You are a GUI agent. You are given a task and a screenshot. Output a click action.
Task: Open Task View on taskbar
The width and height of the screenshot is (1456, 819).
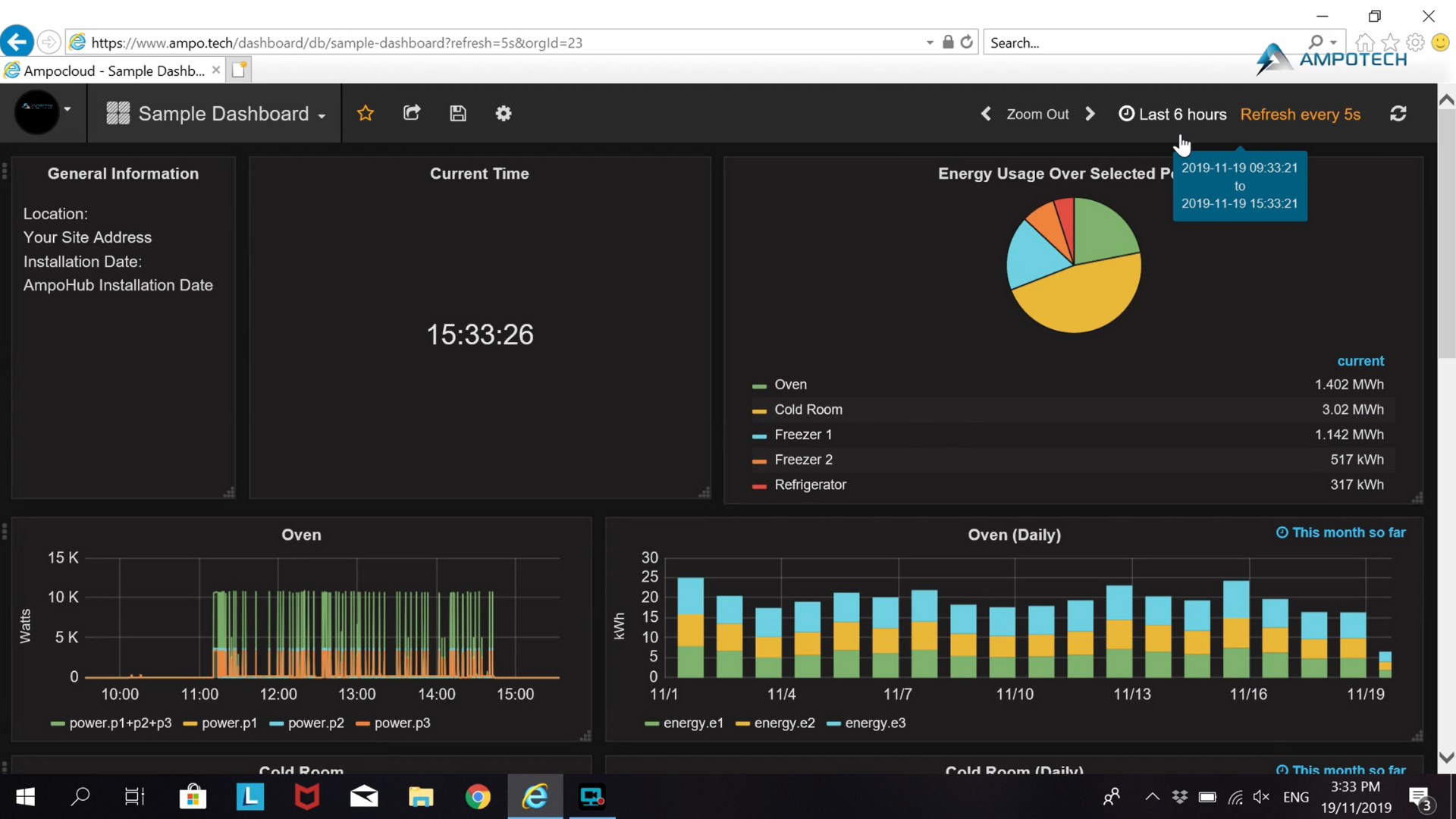click(x=135, y=796)
